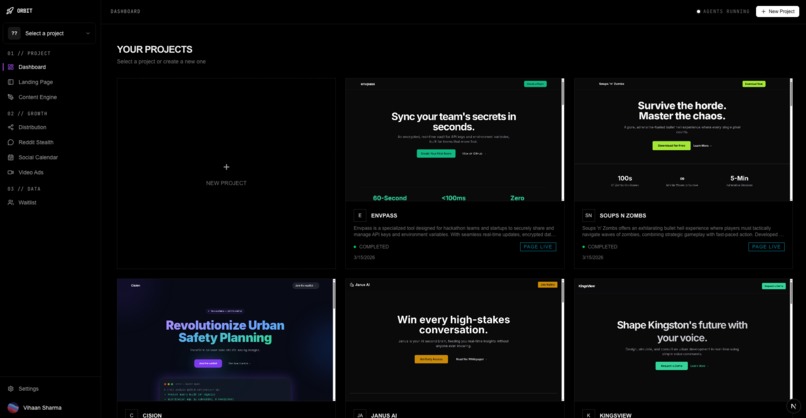Click the Dashboard sidebar icon

coord(11,67)
